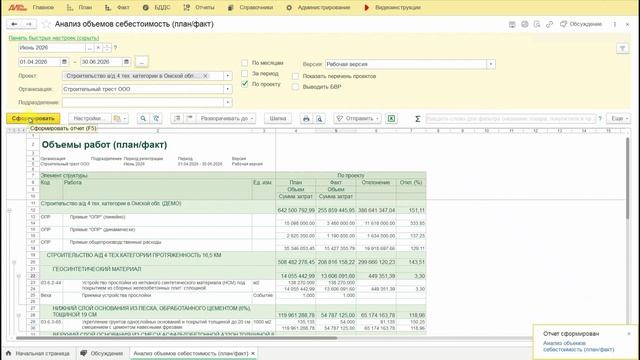Switch to Начальная страница tab

38,353
